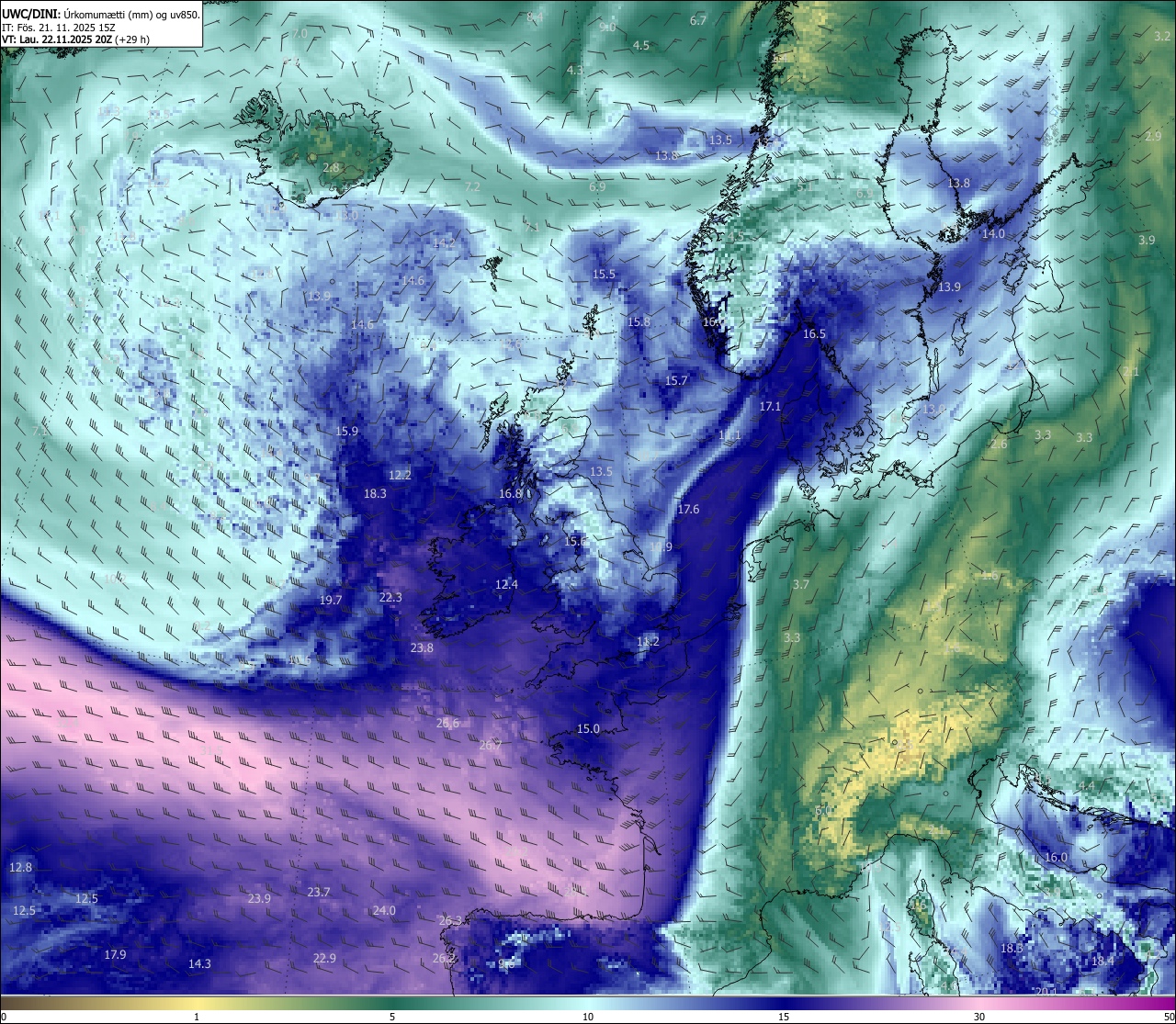The width and height of the screenshot is (1176, 1024).
Task: Click the 15.9 value on the map
Action: (x=346, y=431)
